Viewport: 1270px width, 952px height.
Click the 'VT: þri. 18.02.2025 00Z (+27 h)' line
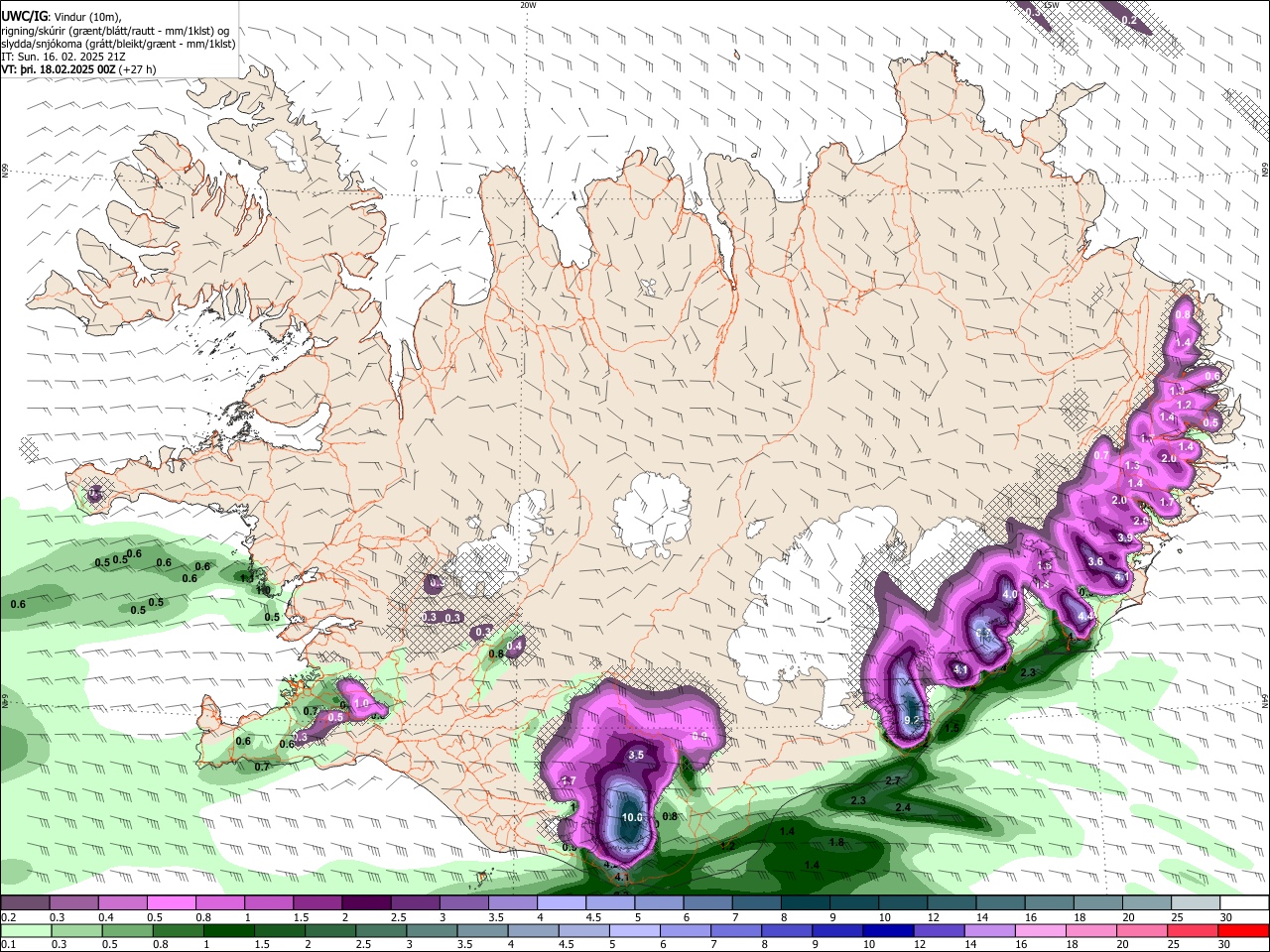[x=78, y=69]
